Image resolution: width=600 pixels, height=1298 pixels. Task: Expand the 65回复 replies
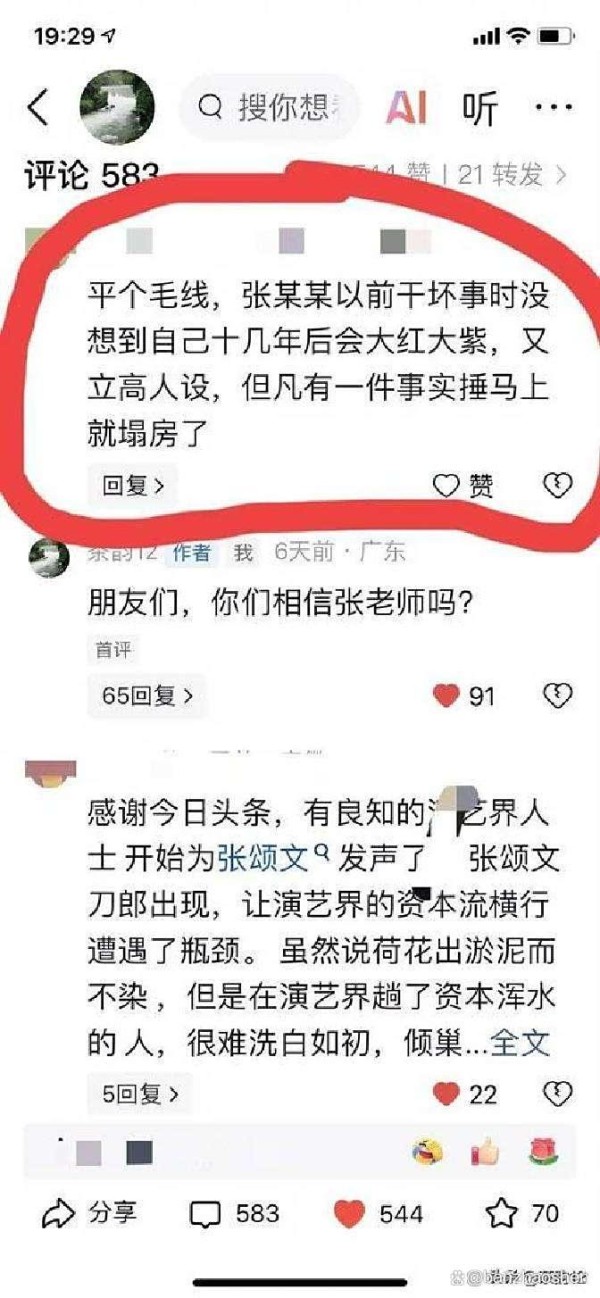click(147, 696)
